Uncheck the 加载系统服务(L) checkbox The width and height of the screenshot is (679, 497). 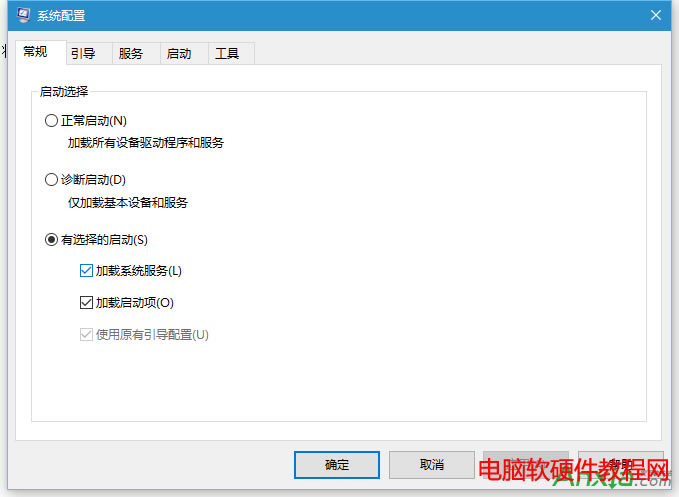coord(86,271)
